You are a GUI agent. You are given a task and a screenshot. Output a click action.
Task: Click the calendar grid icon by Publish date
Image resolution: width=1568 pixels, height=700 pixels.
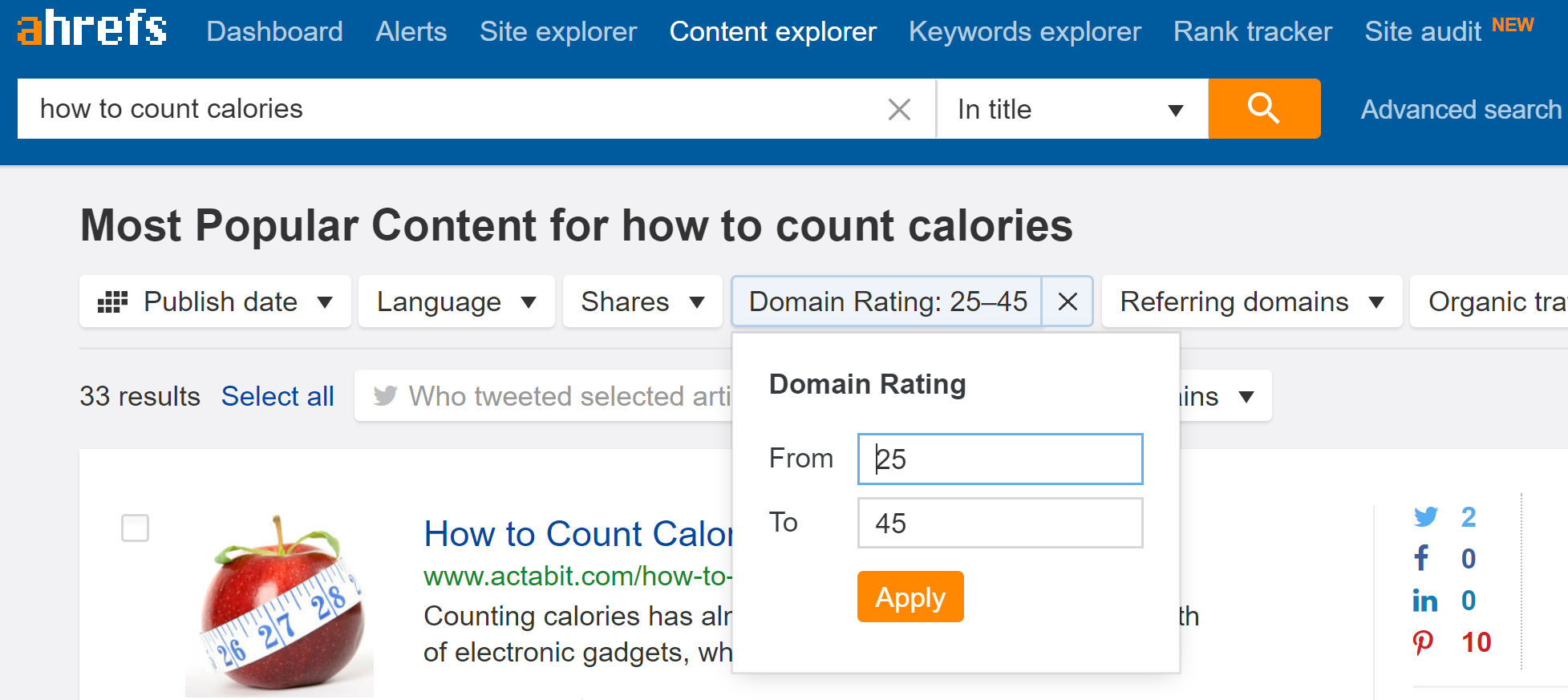pos(112,302)
